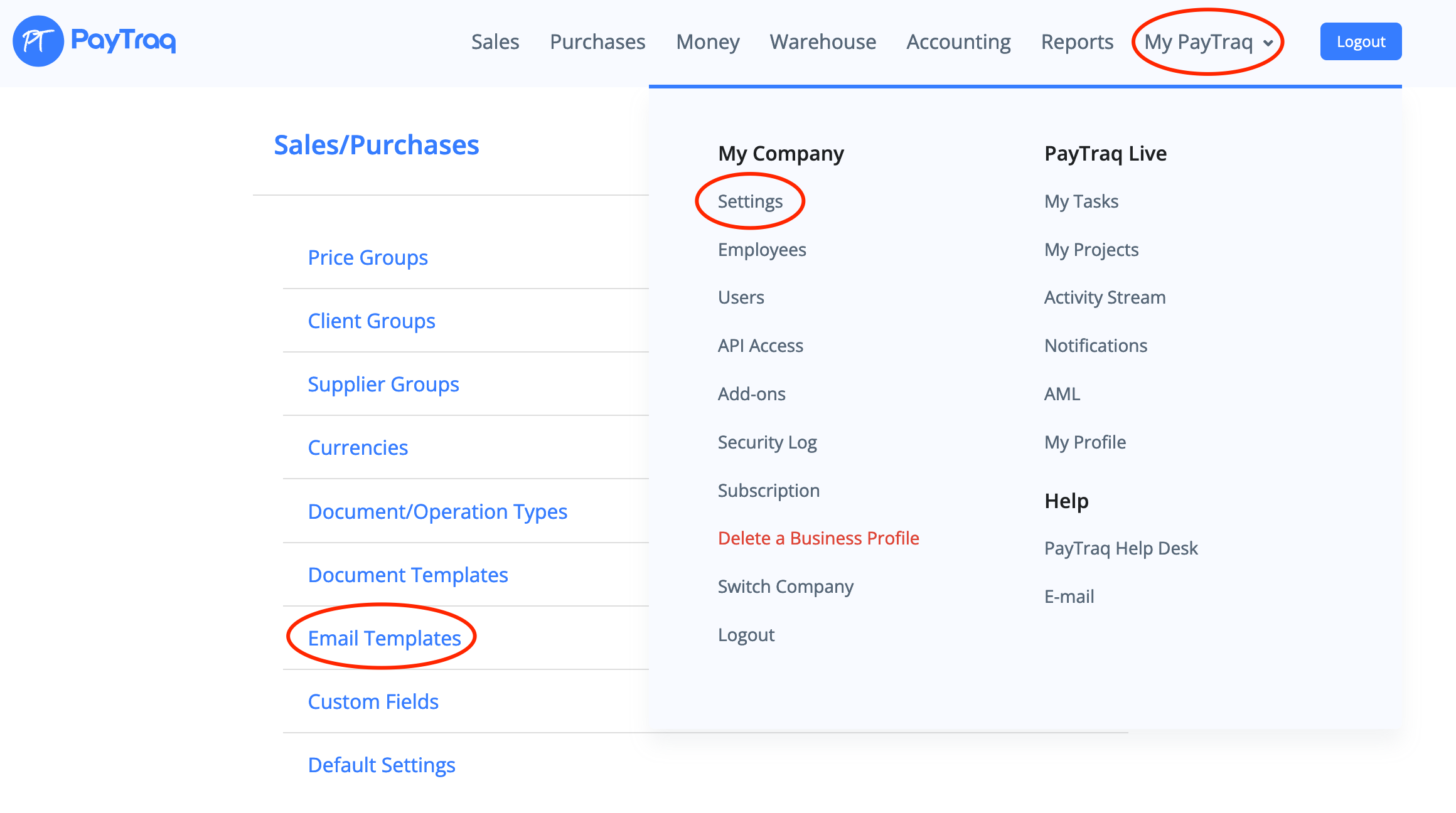This screenshot has width=1456, height=813.
Task: Select Settings under My Company
Action: (x=750, y=201)
